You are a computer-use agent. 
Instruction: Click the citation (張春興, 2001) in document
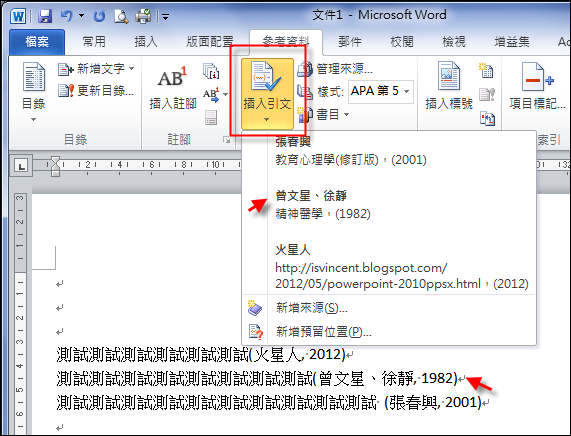(433, 402)
